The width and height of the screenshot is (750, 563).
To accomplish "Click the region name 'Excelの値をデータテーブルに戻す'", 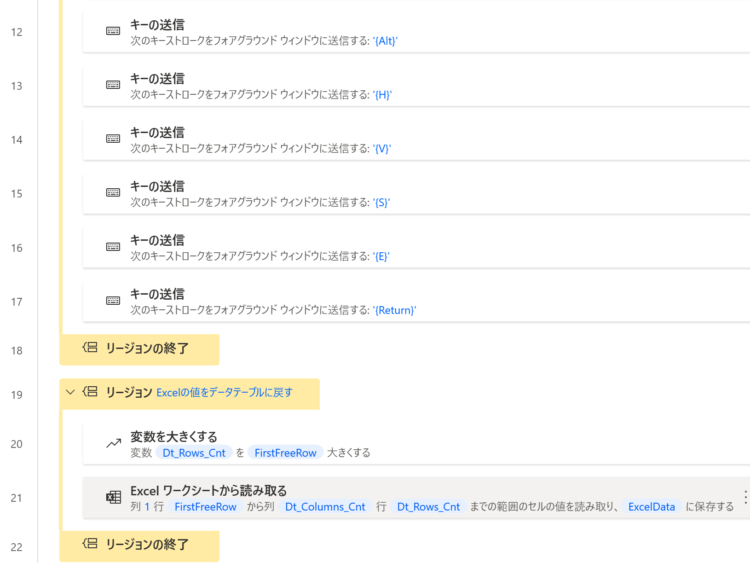I will [224, 393].
